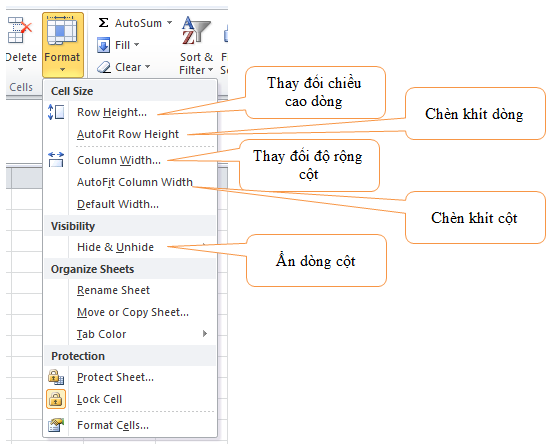Screen dimensions: 556x445
Task: Choose AutoFit Row Height
Action: pyautogui.click(x=128, y=134)
